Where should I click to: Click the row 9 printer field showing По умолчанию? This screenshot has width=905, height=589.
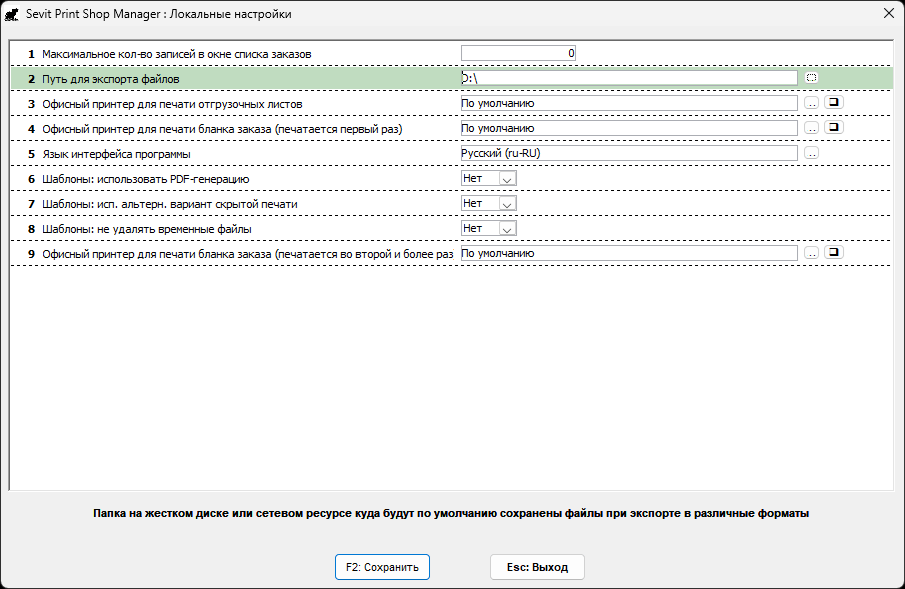pos(629,253)
